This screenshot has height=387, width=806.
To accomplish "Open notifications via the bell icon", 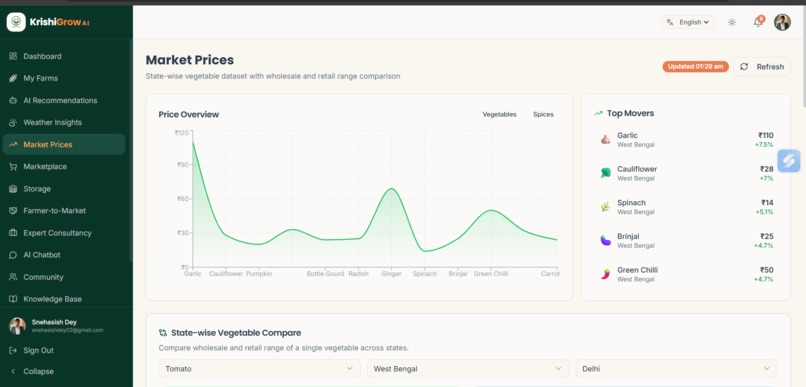I will tap(758, 22).
